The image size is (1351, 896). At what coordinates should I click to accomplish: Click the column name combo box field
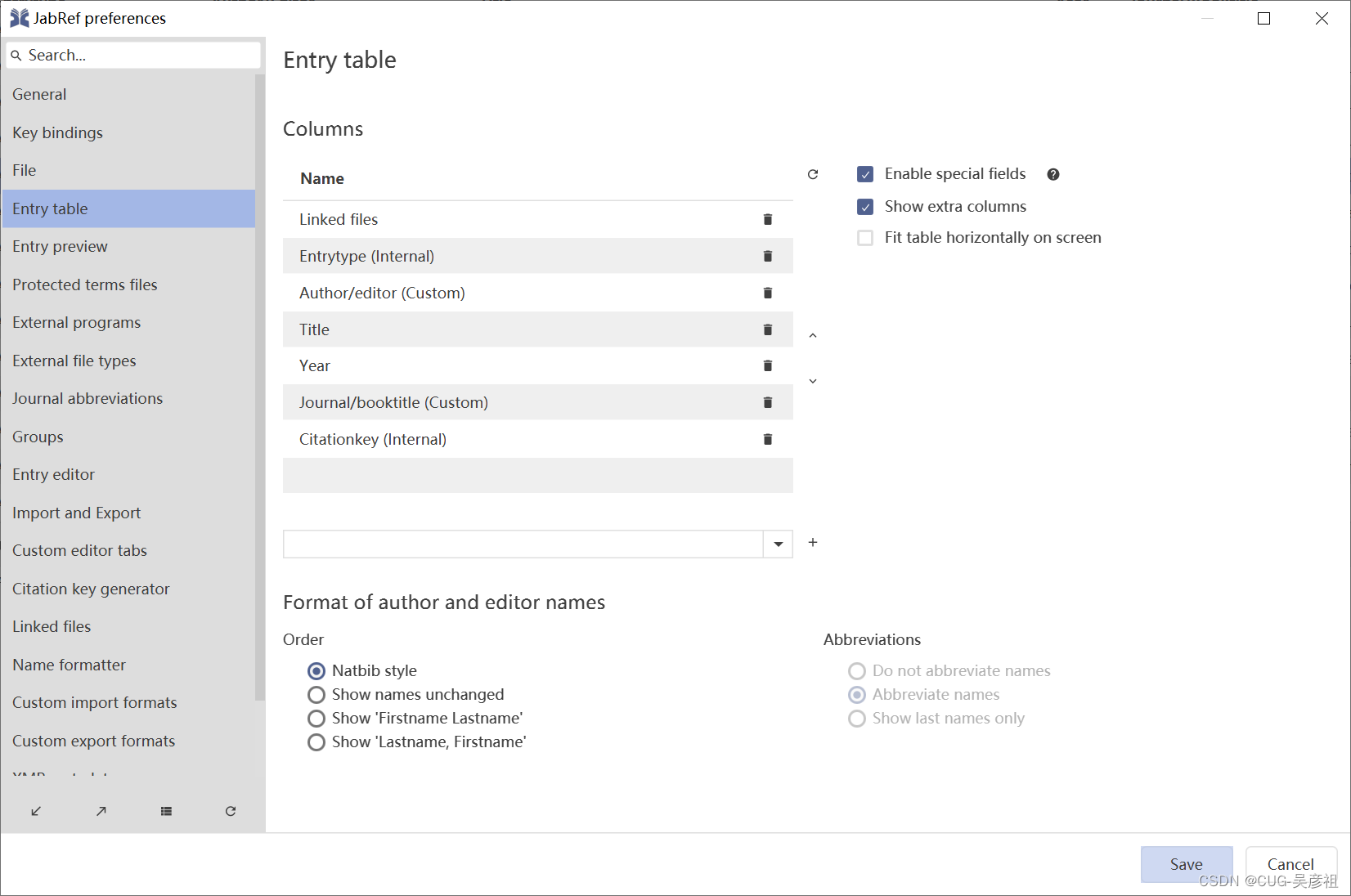coord(523,544)
